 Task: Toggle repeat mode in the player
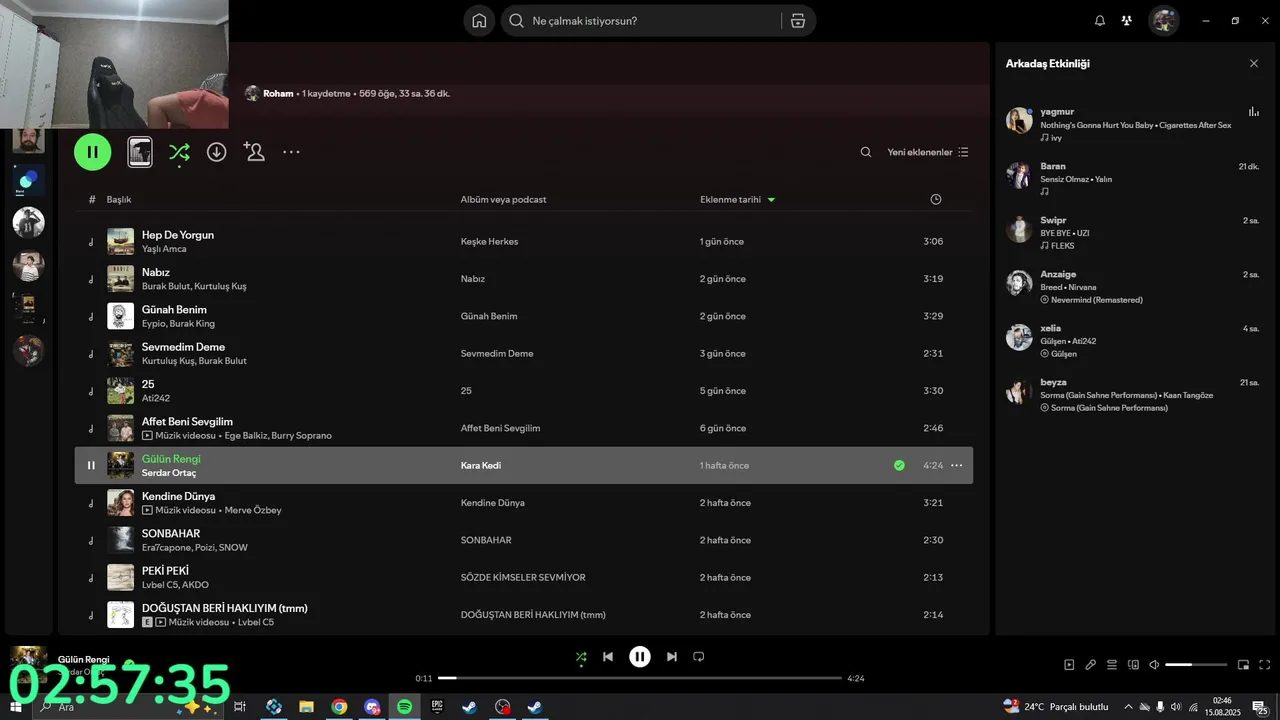tap(699, 657)
